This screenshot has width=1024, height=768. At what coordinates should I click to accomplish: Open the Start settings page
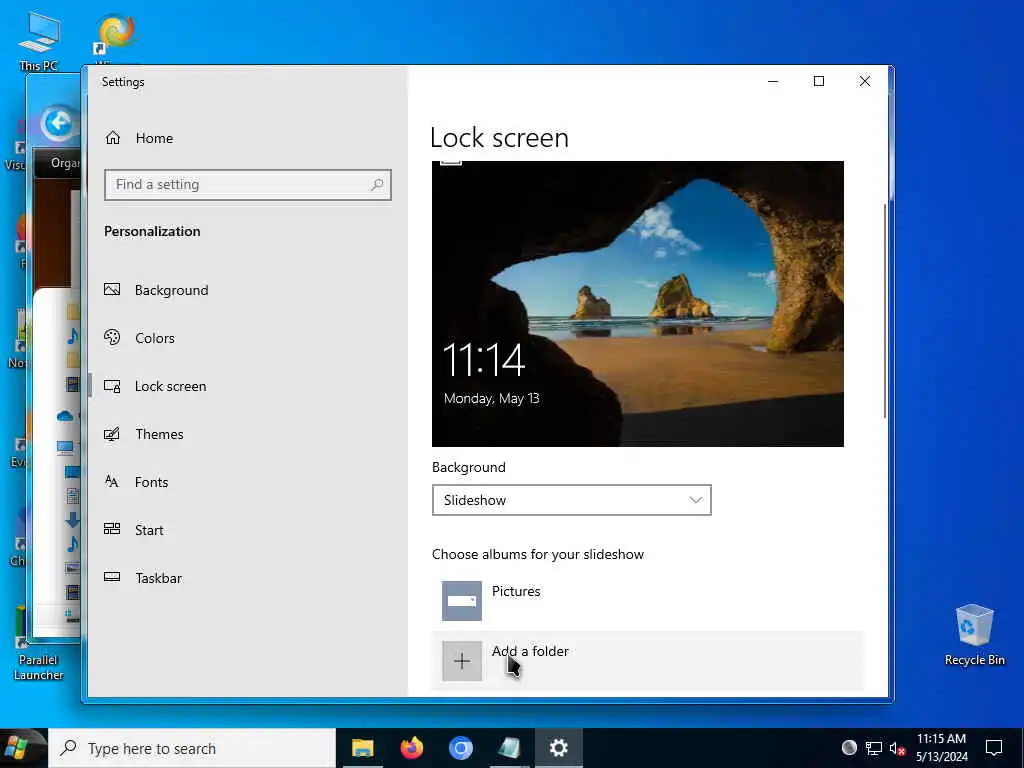(135, 530)
